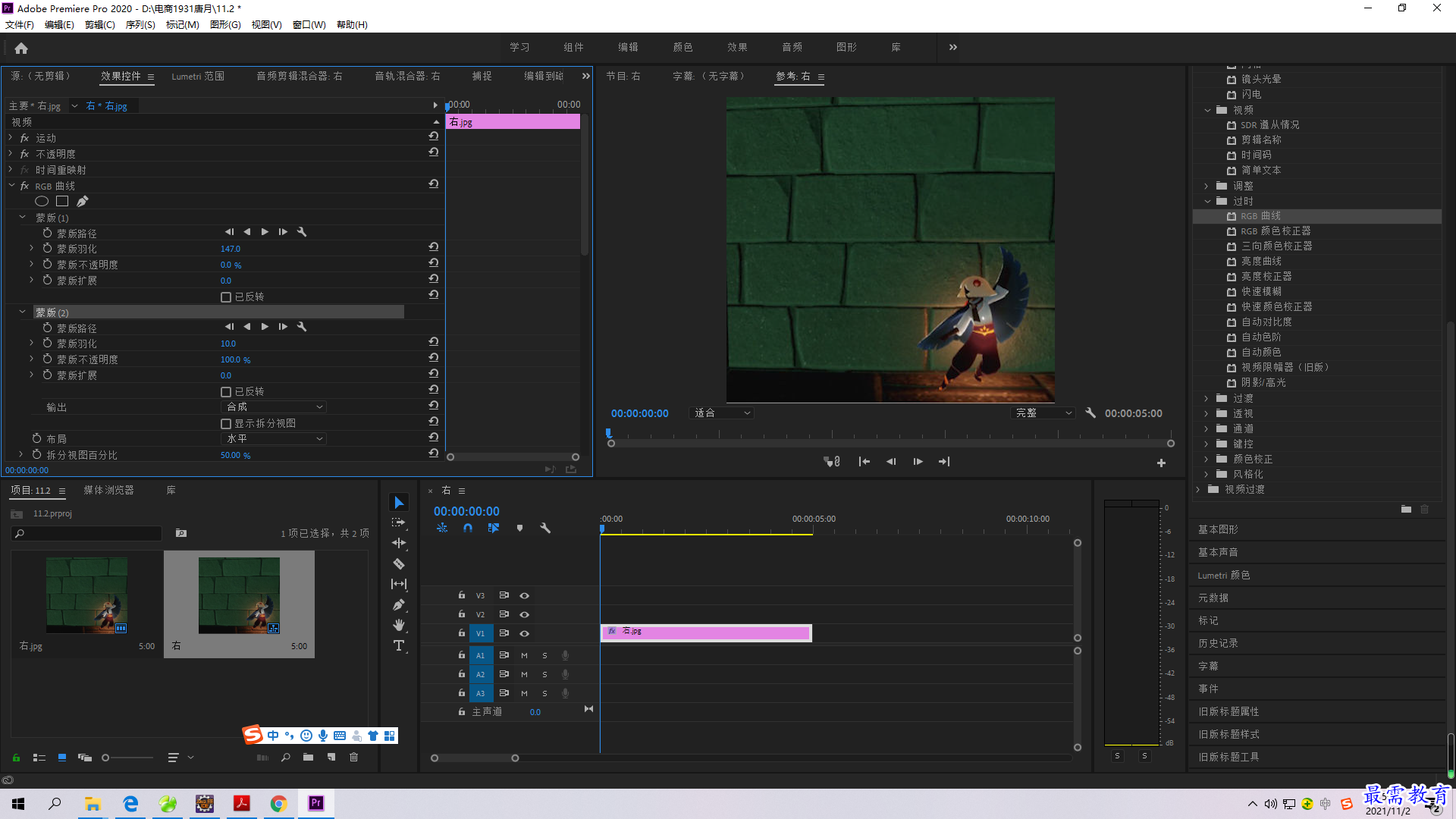The height and width of the screenshot is (819, 1456).
Task: Switch project panel to list view
Action: click(39, 757)
